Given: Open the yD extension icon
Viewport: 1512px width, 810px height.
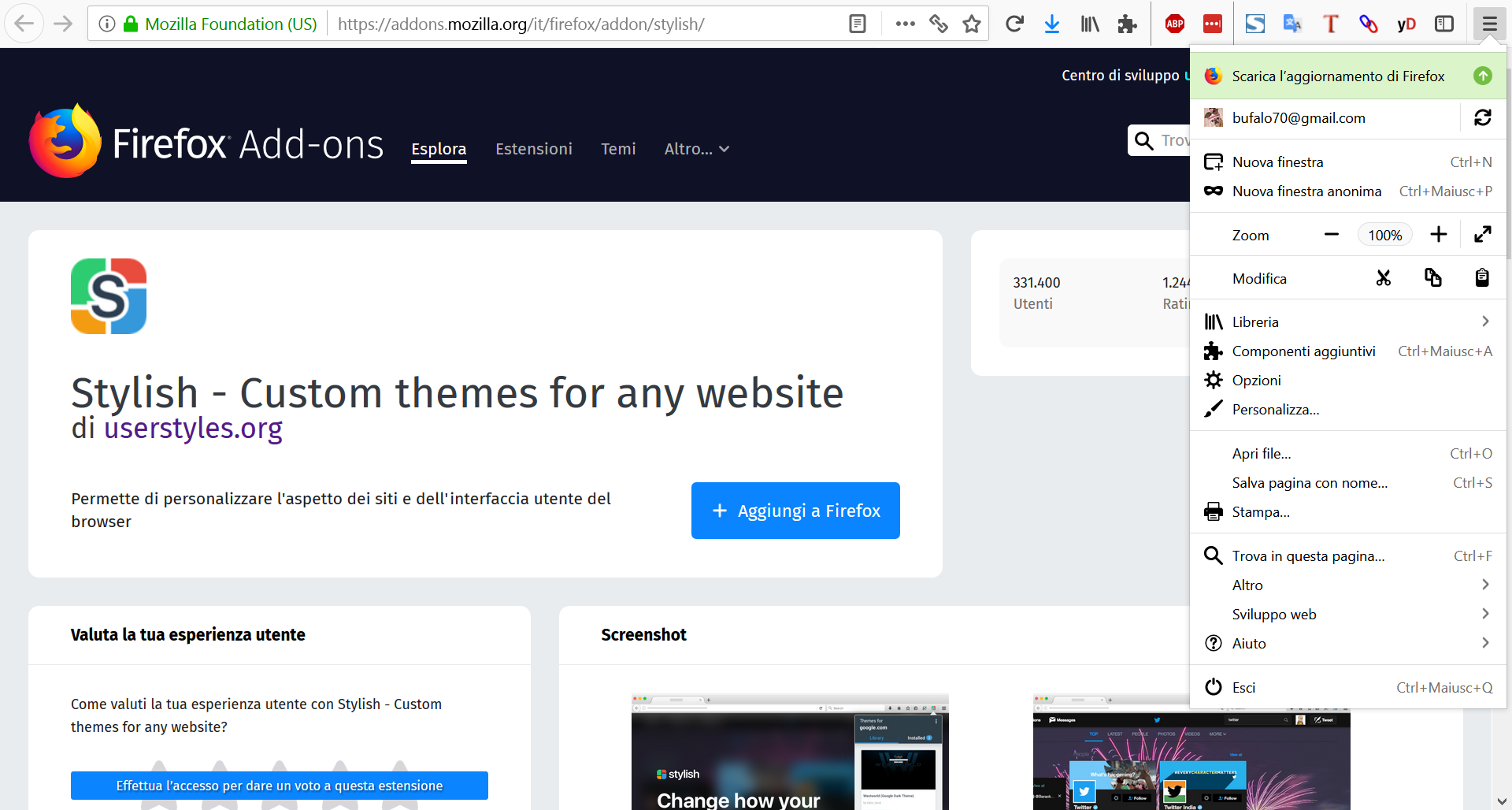Looking at the screenshot, I should 1406,24.
